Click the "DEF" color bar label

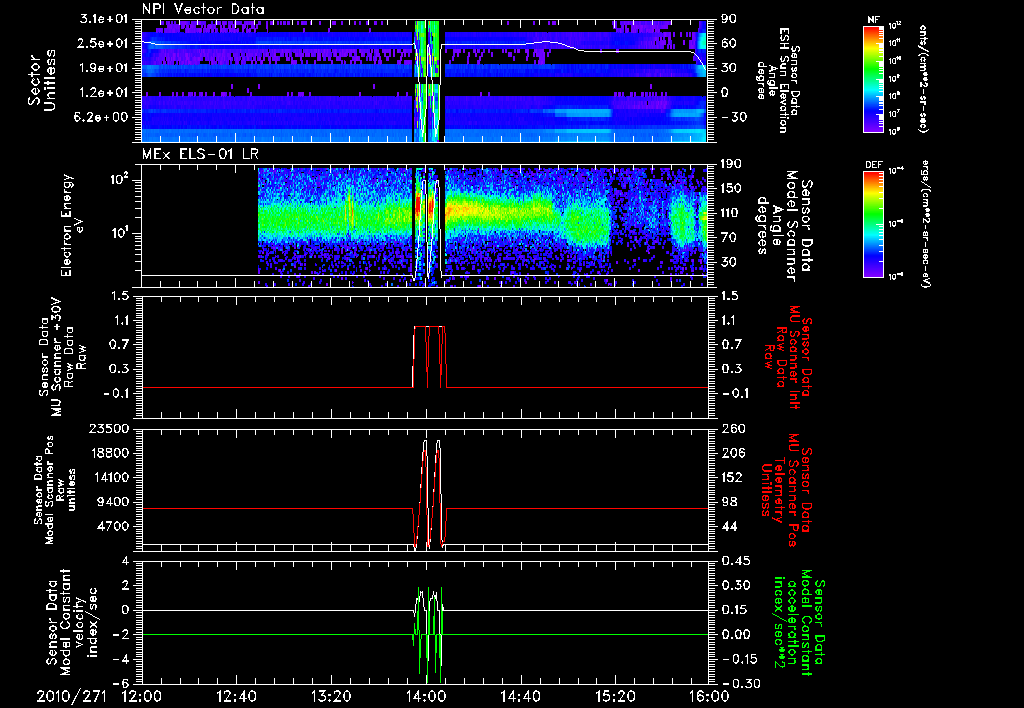click(x=873, y=165)
